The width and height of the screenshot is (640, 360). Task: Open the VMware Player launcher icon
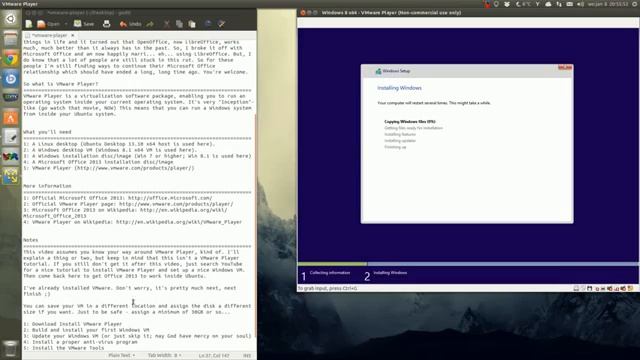[x=11, y=176]
